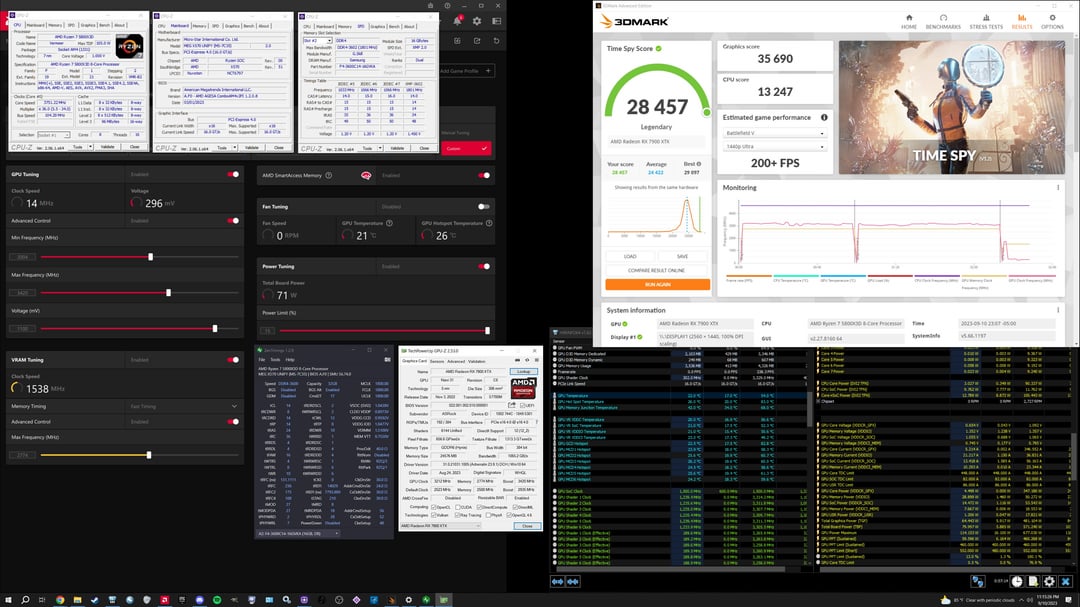Screen dimensions: 1080x607
Task: Toggle GPU Tuning switch
Action: 233,174
